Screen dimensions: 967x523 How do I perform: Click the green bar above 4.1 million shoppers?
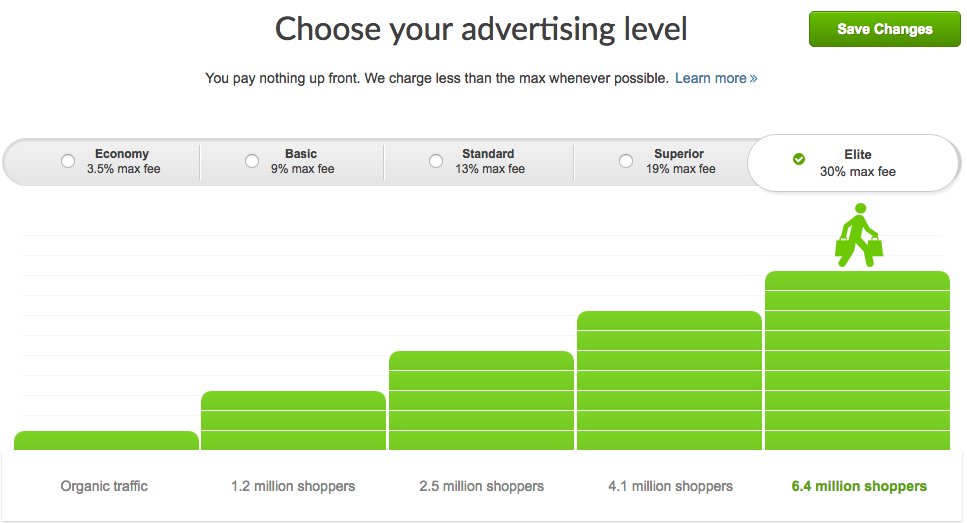point(669,381)
